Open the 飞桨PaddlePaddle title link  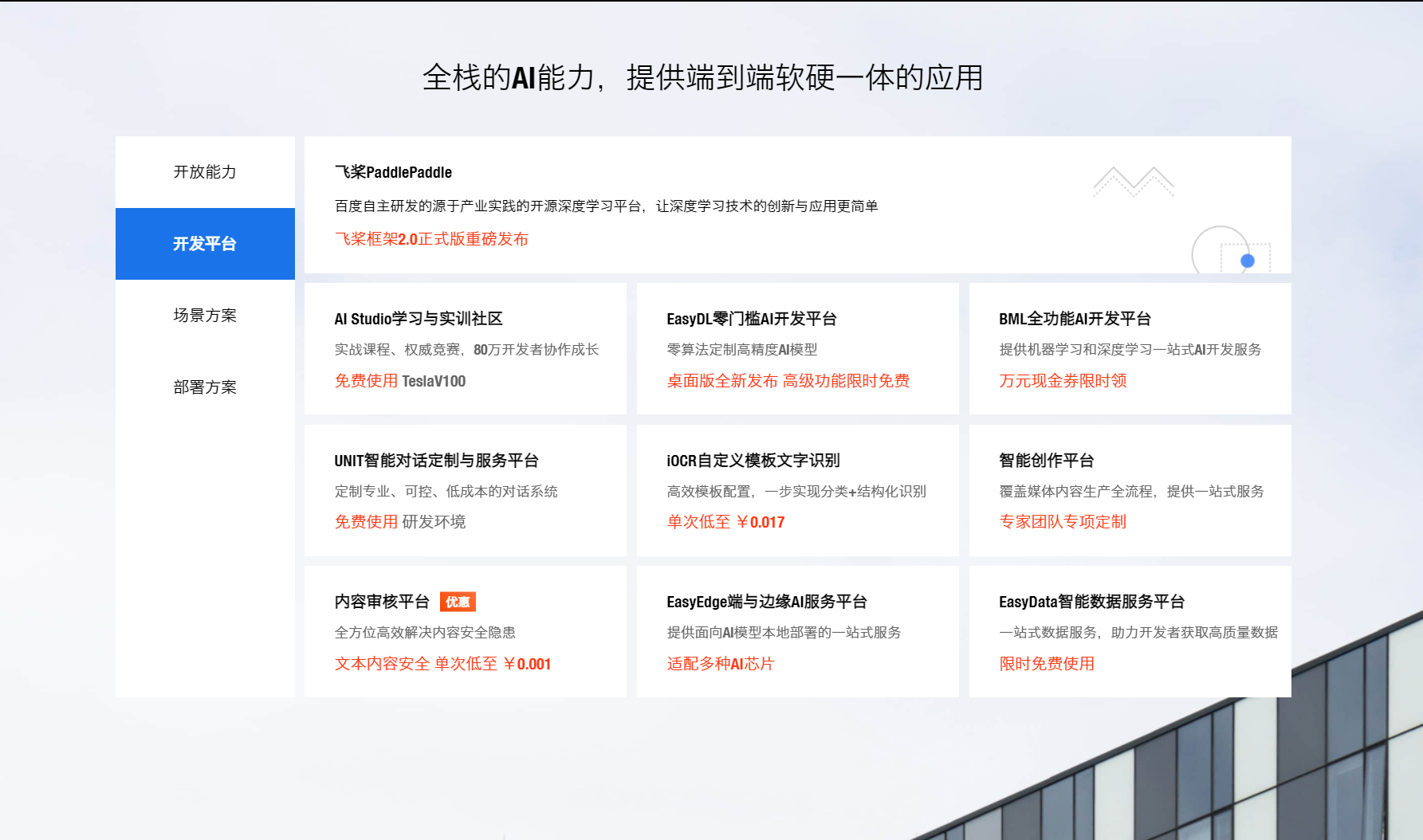[393, 172]
